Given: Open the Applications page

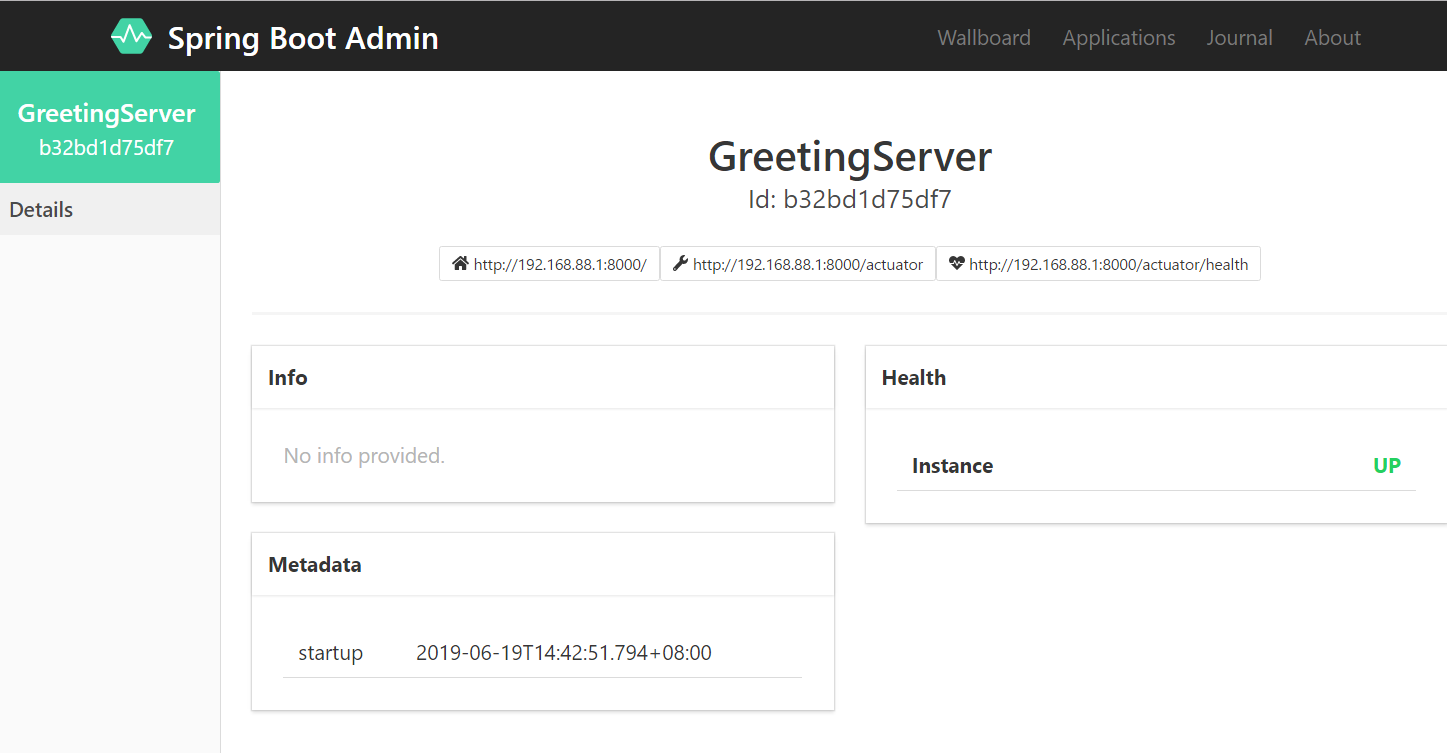Looking at the screenshot, I should pos(1119,38).
